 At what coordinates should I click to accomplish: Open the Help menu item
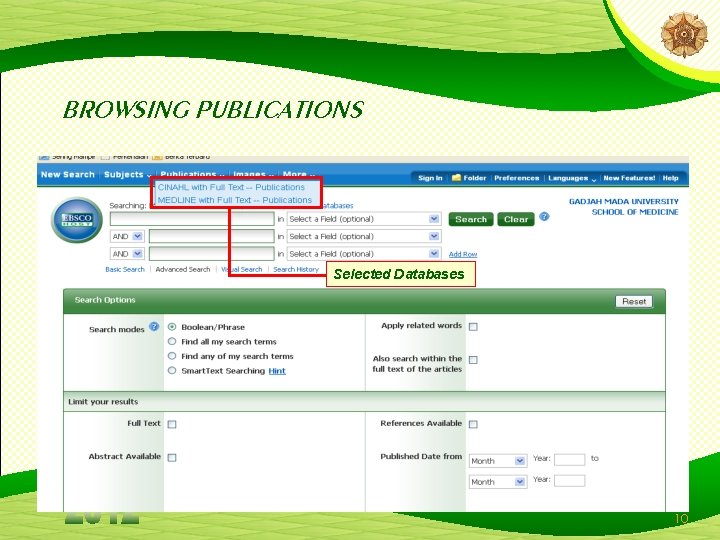tap(670, 178)
